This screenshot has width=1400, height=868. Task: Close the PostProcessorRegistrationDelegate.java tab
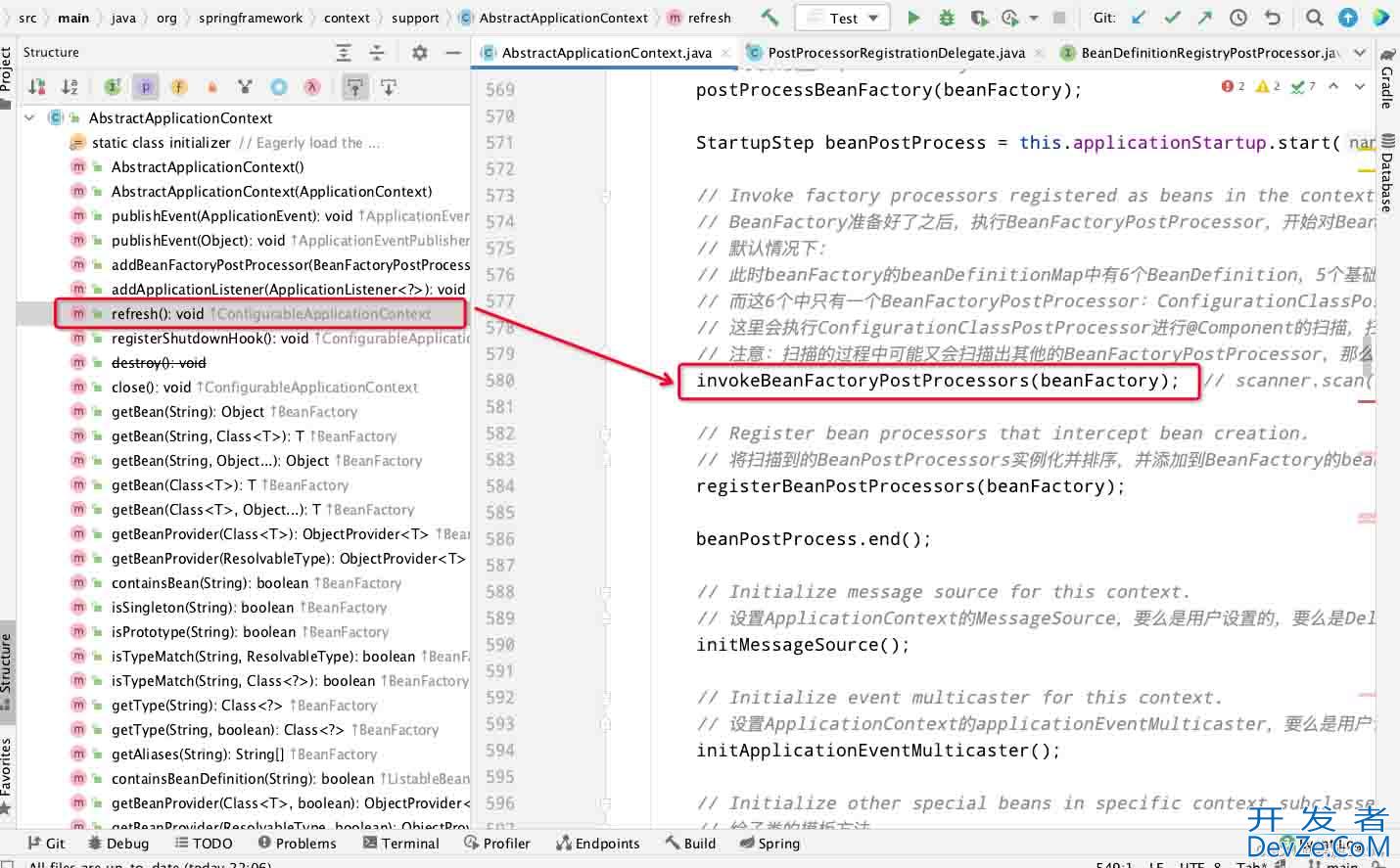[x=1039, y=53]
